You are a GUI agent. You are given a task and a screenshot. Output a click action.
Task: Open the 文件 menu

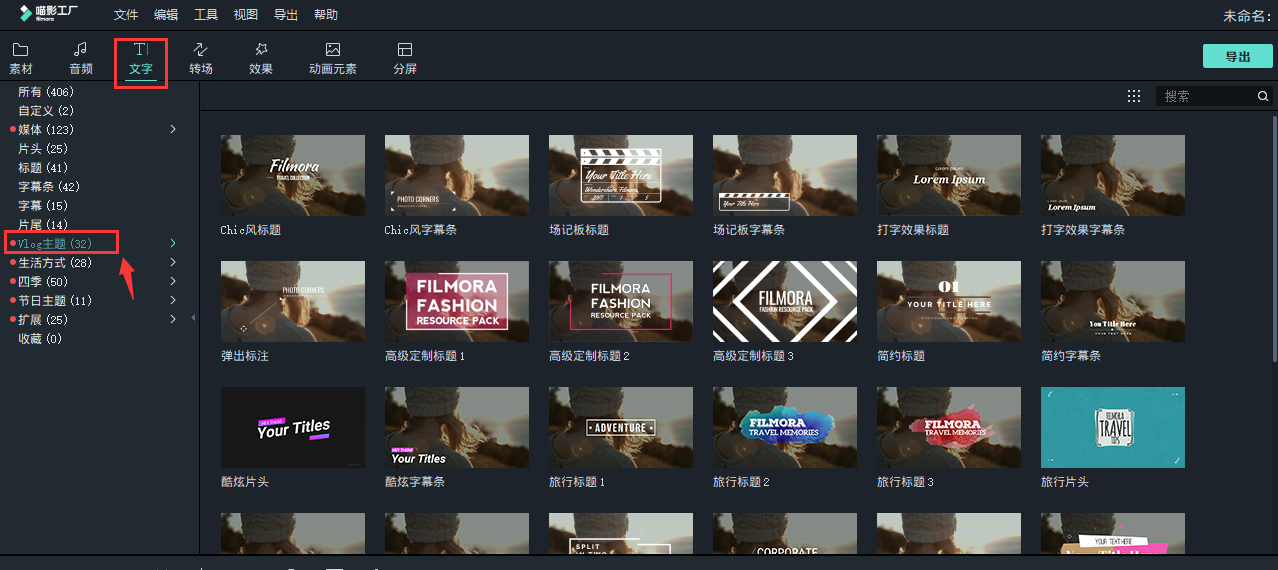point(126,15)
